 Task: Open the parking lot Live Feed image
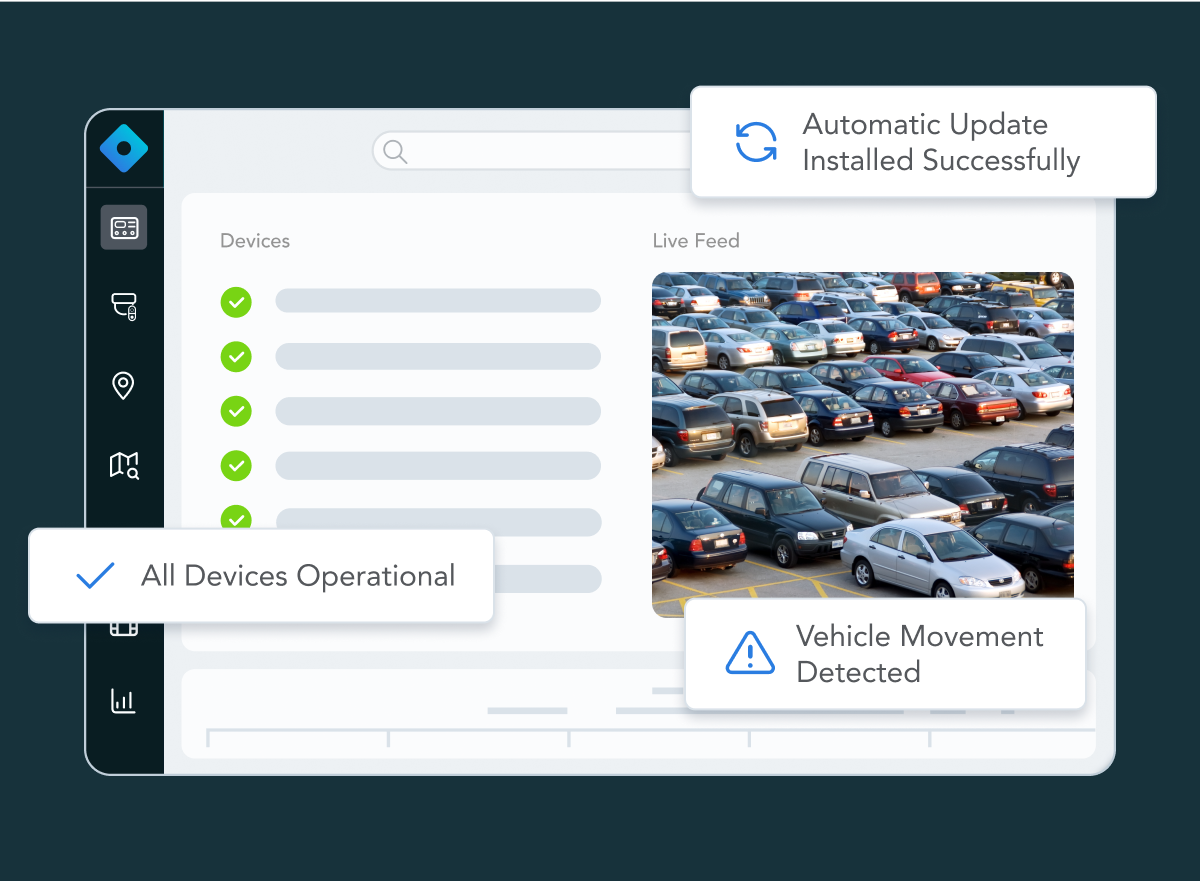[862, 440]
